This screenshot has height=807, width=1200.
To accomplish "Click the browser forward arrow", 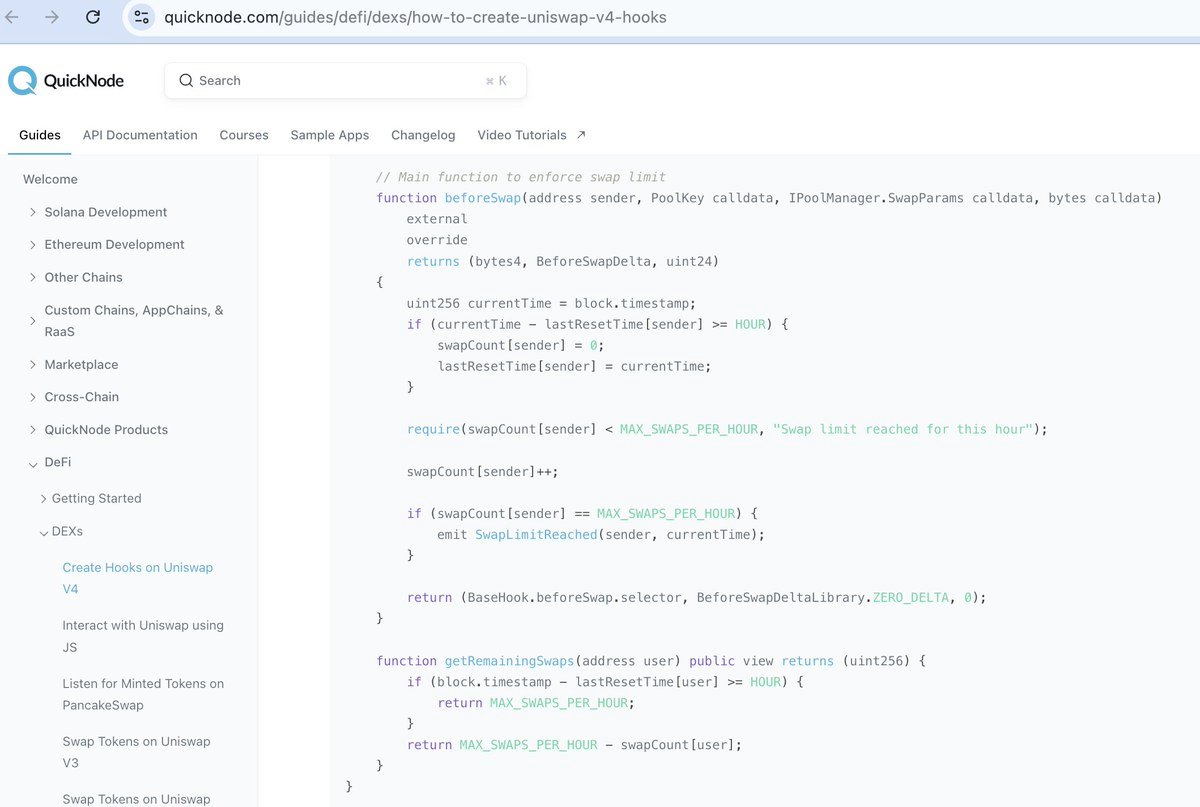I will [52, 17].
